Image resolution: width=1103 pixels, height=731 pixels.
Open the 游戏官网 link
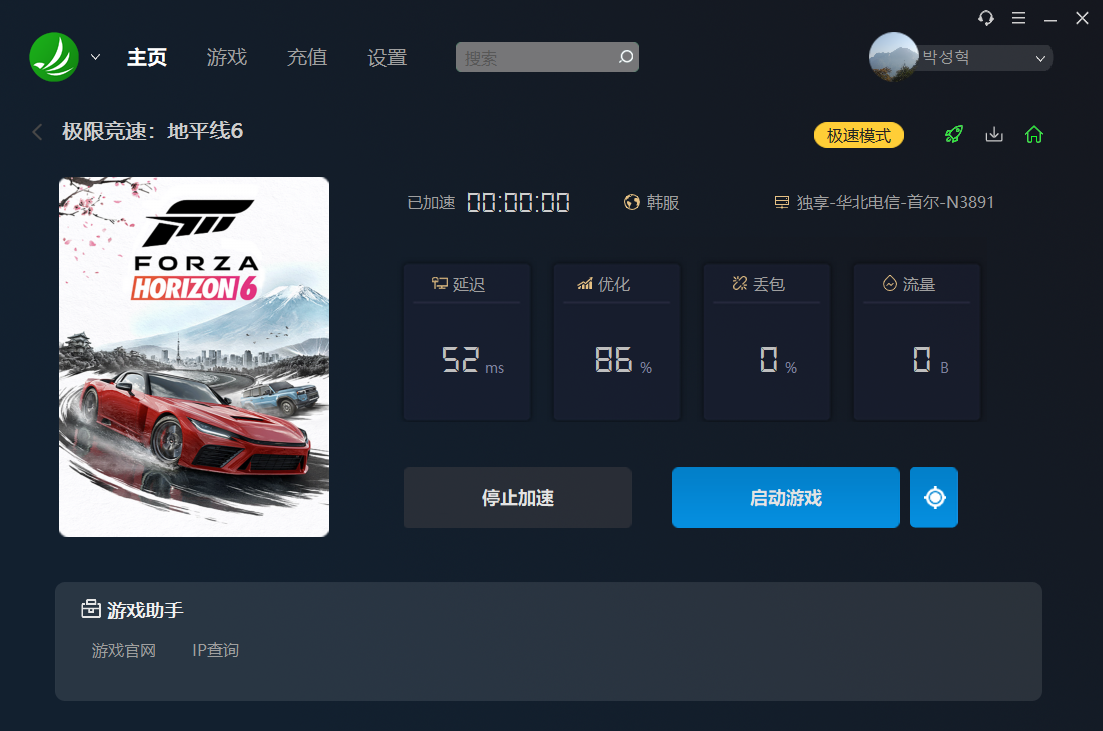[124, 650]
